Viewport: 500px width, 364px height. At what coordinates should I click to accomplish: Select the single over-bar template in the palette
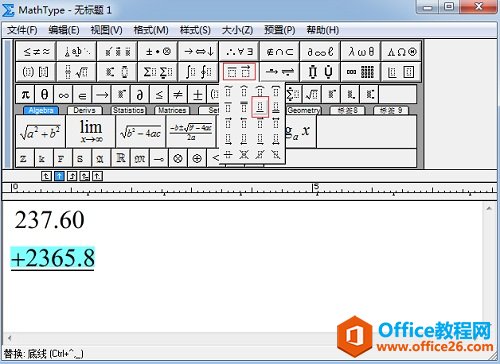pyautogui.click(x=228, y=107)
